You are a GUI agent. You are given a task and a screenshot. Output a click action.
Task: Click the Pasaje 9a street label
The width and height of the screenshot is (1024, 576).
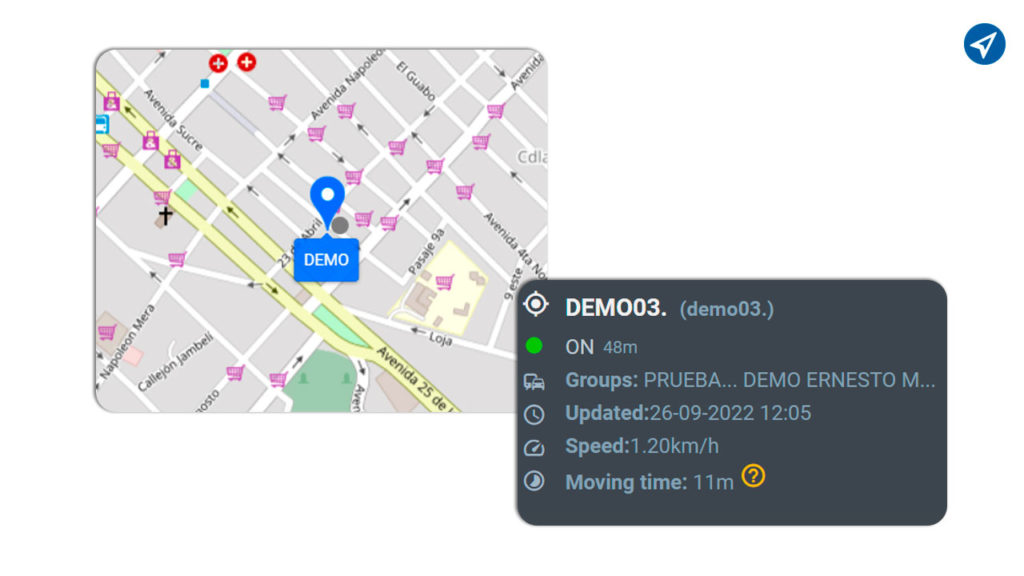tap(426, 251)
